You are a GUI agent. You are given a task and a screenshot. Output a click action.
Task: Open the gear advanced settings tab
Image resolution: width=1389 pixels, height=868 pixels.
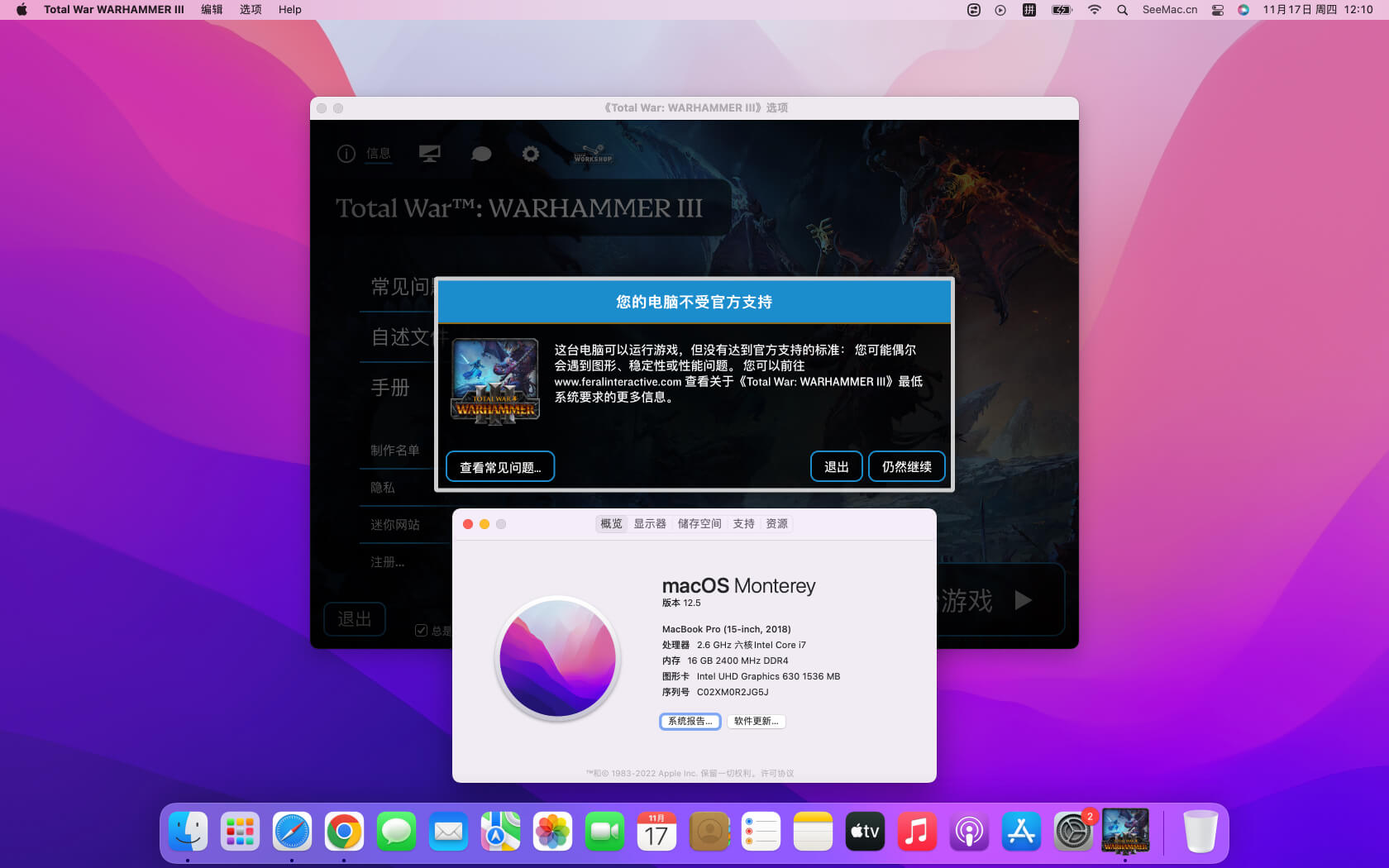tap(531, 154)
